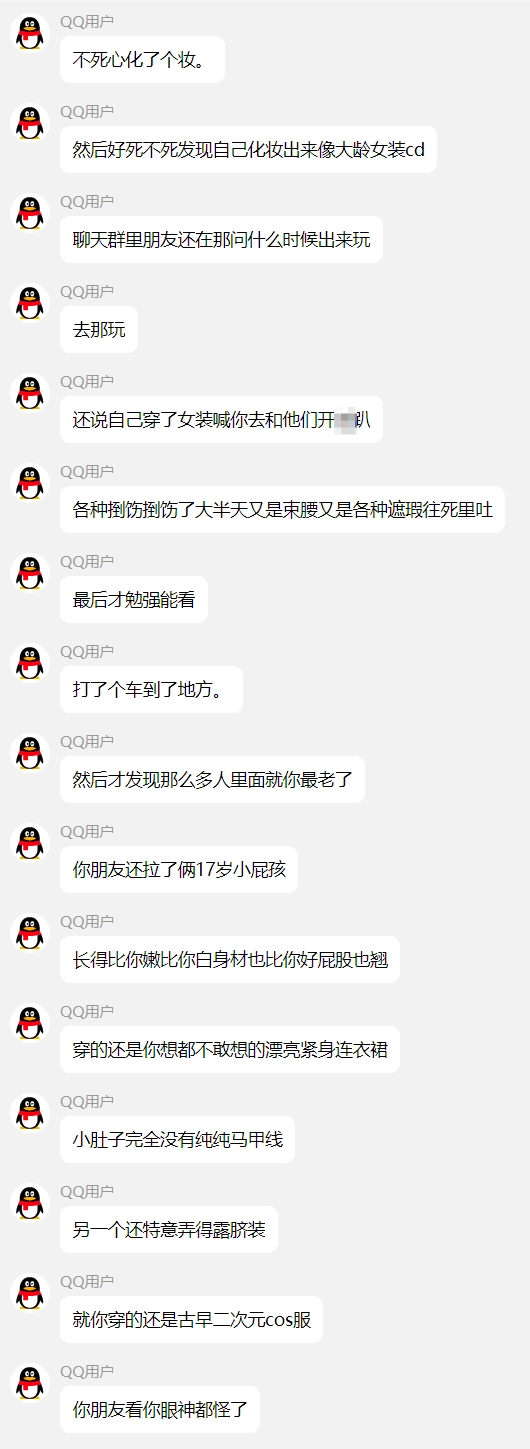Click "QQ用户" name above "最后才勉强能看"
The image size is (530, 1449).
pyautogui.click(x=87, y=561)
